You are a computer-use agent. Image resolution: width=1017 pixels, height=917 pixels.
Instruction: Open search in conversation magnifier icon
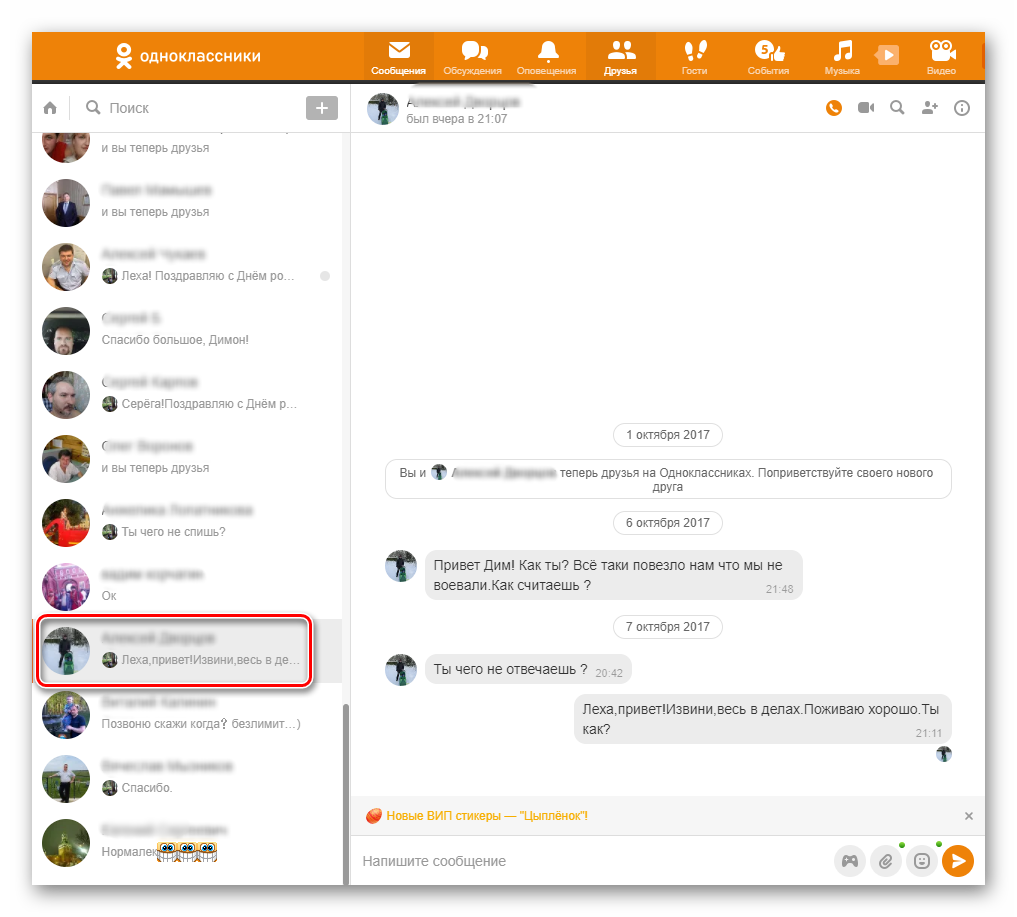[897, 108]
